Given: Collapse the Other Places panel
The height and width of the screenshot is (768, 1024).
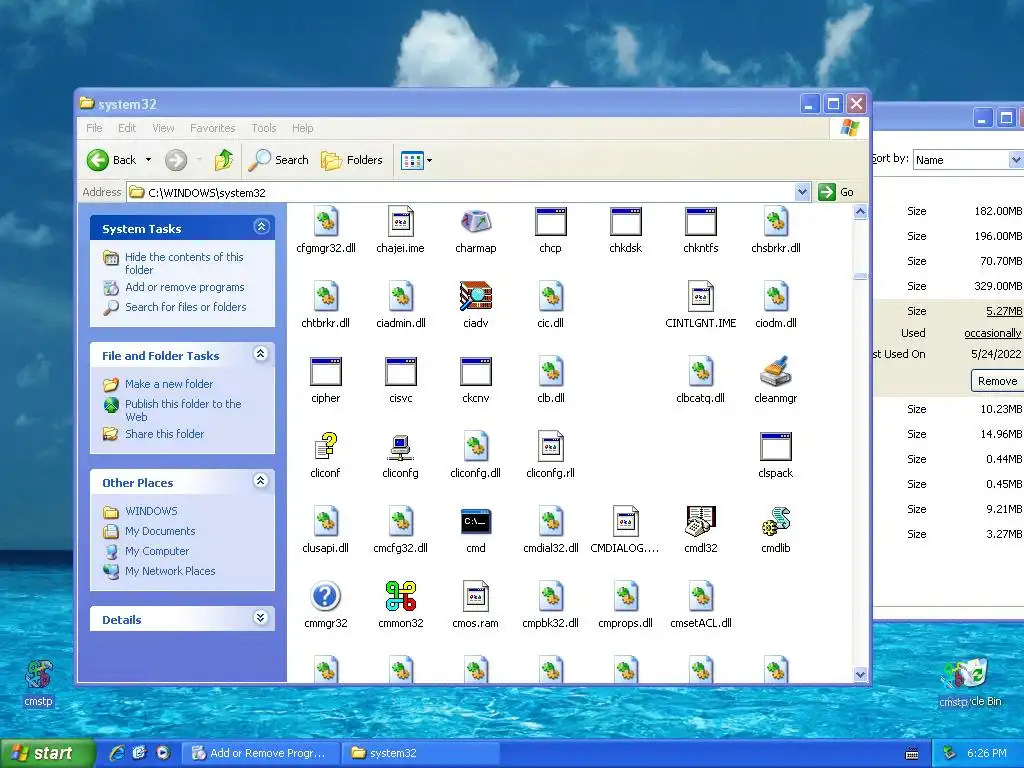Looking at the screenshot, I should click(261, 481).
